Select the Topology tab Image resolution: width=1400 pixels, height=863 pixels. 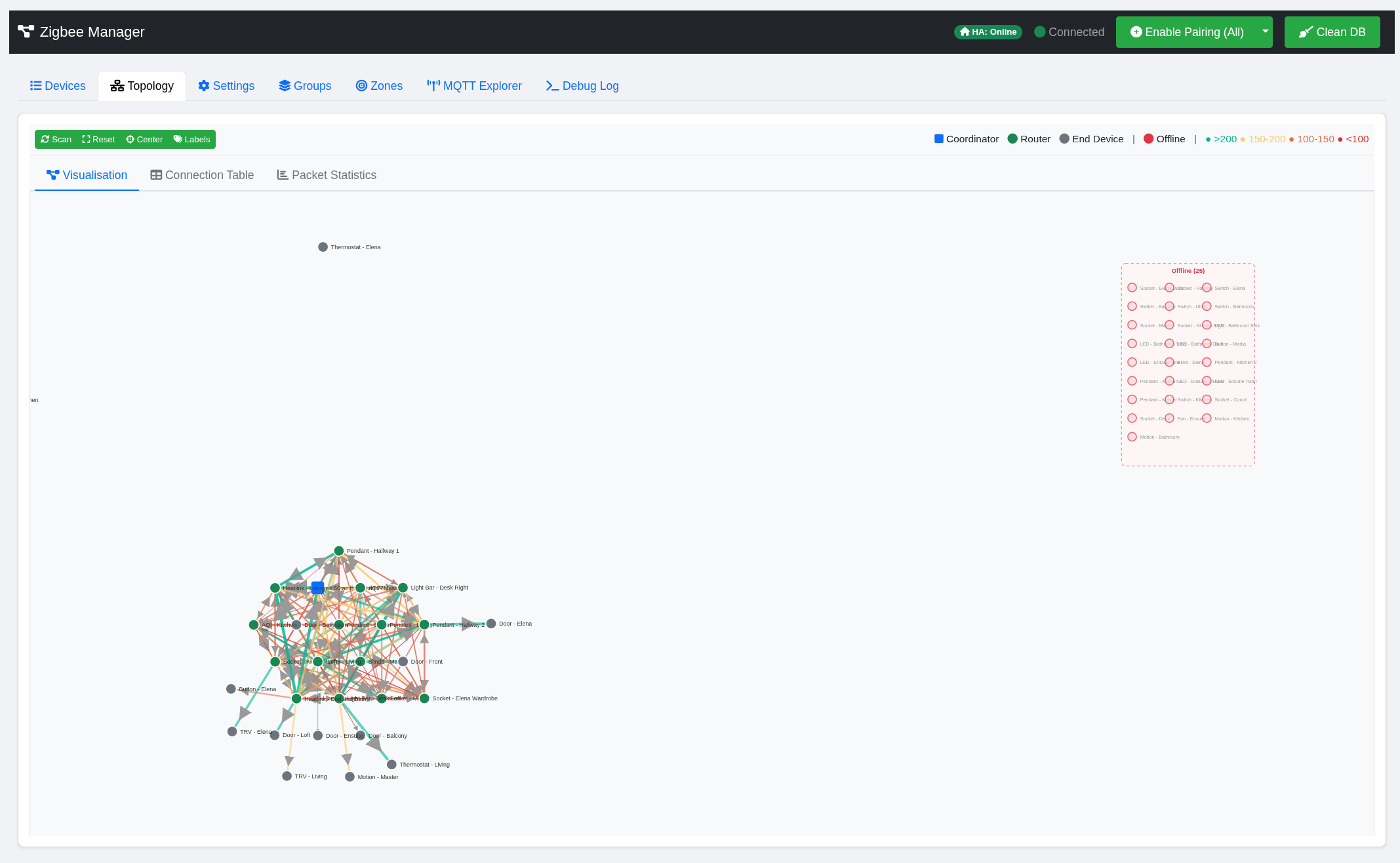pos(142,86)
